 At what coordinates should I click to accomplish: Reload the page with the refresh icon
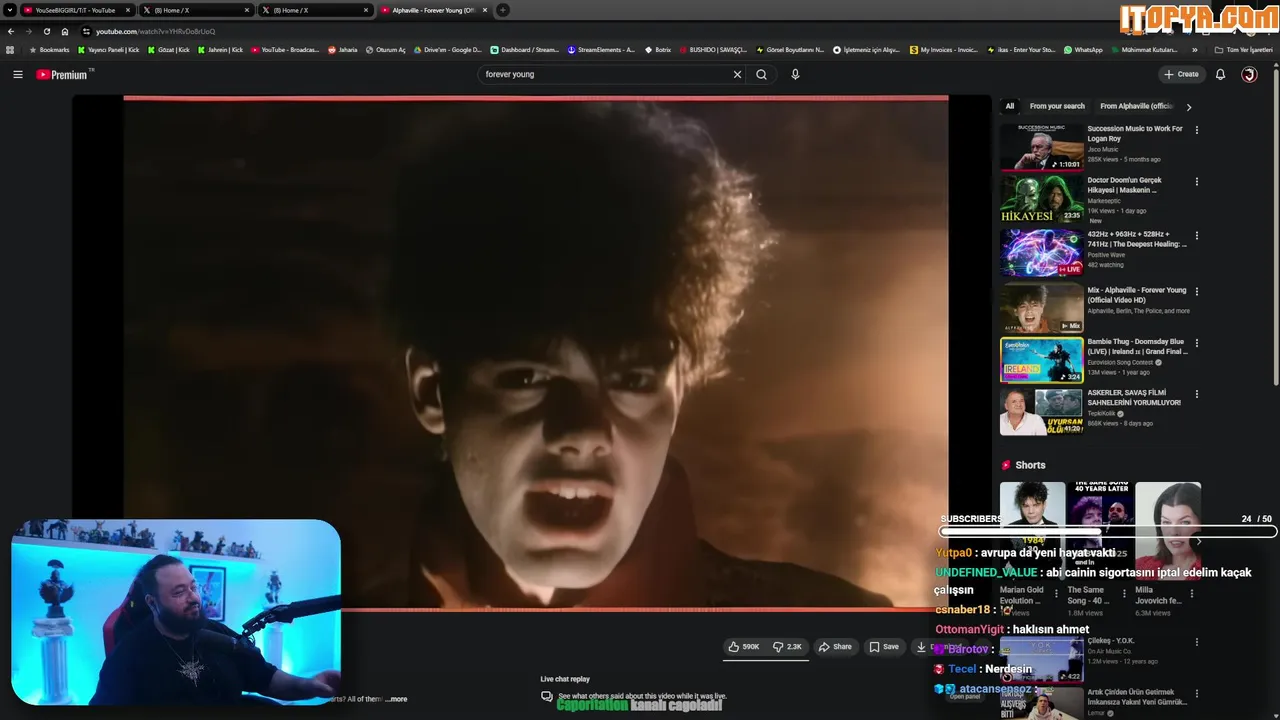[x=46, y=31]
